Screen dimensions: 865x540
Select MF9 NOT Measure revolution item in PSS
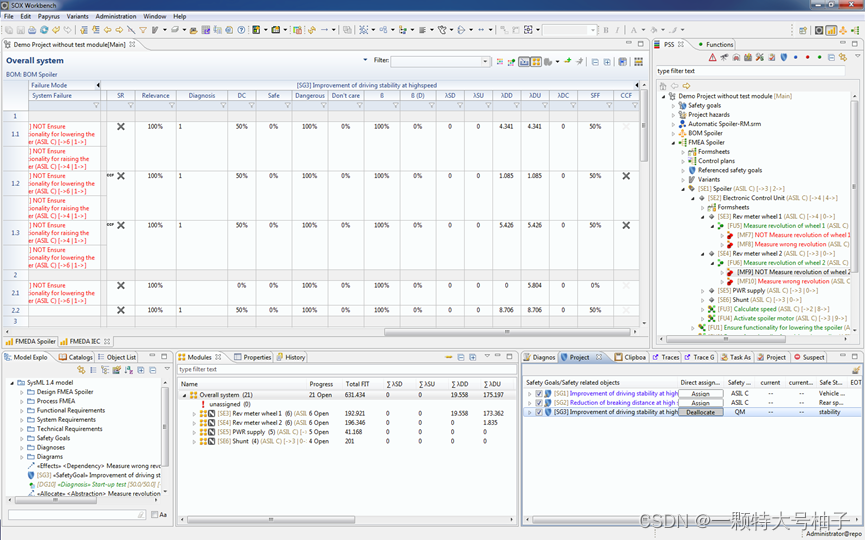tap(793, 272)
